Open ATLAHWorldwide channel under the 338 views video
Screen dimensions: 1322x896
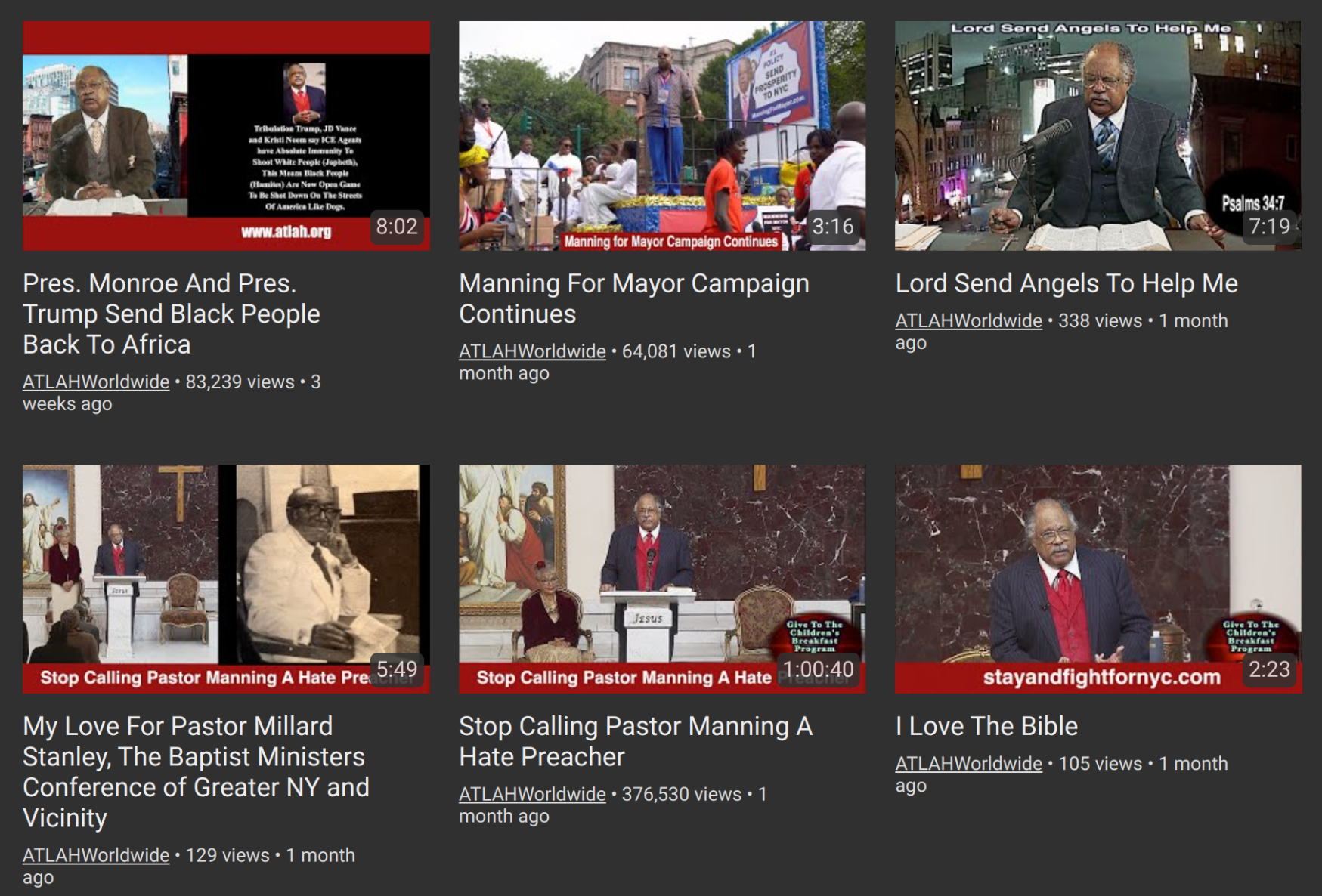point(968,320)
